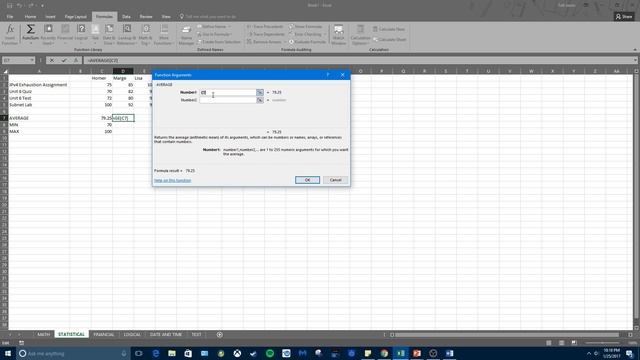
Task: Open Calculation Options menu
Action: (x=360, y=35)
